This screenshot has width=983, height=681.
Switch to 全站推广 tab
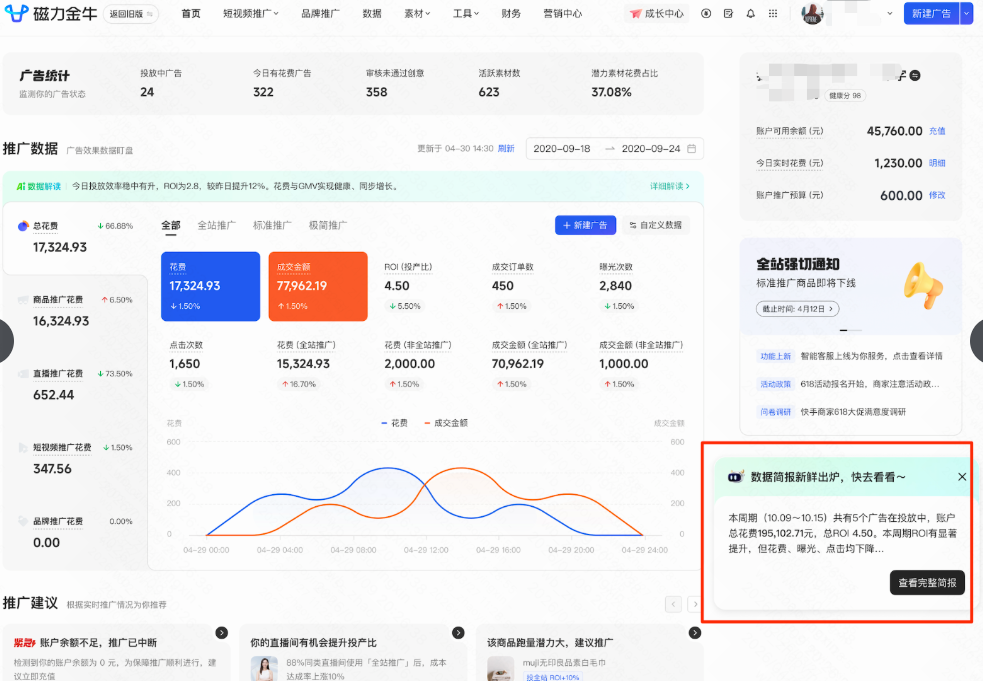(x=216, y=225)
